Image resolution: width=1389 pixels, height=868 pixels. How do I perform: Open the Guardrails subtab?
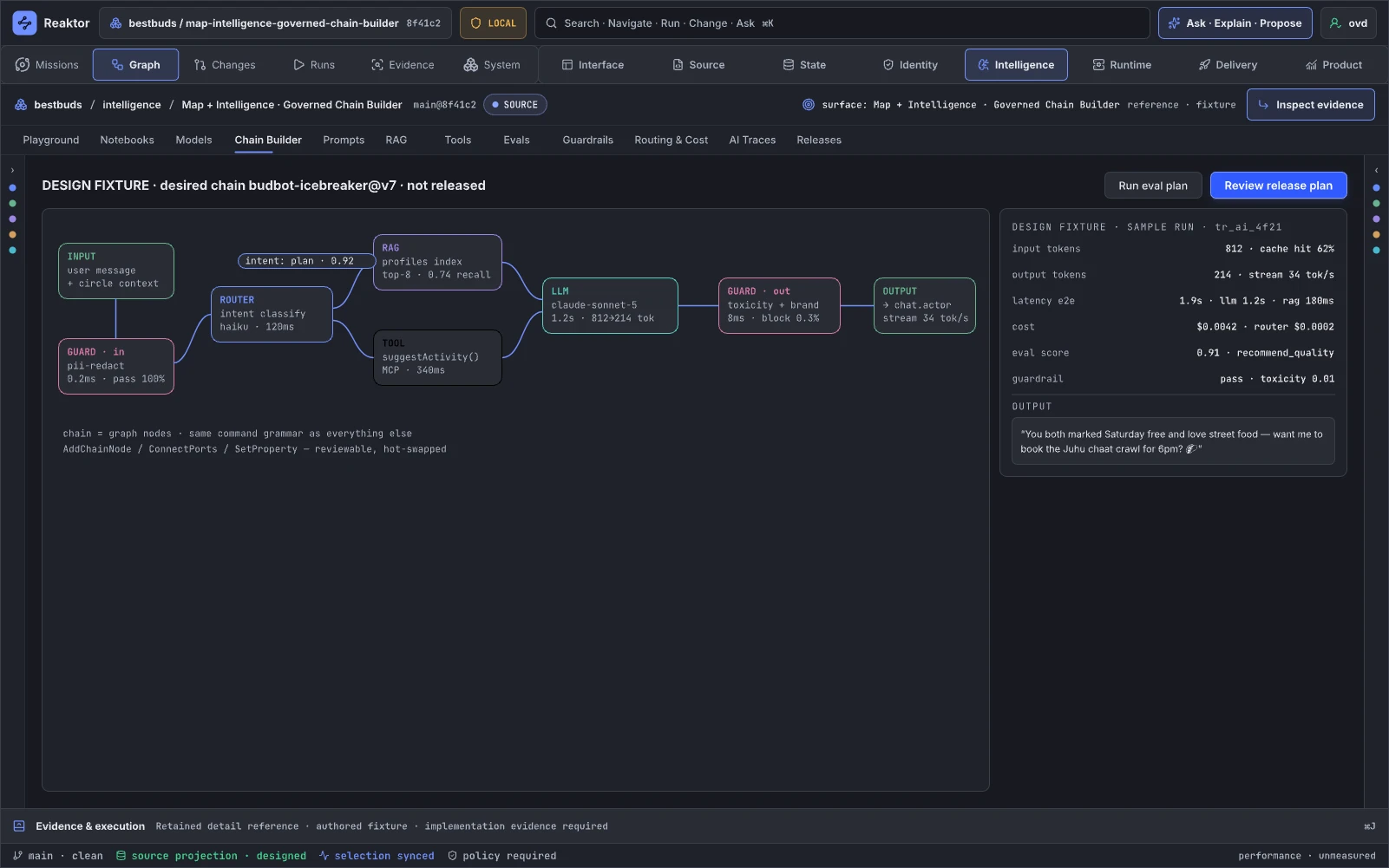coord(587,140)
